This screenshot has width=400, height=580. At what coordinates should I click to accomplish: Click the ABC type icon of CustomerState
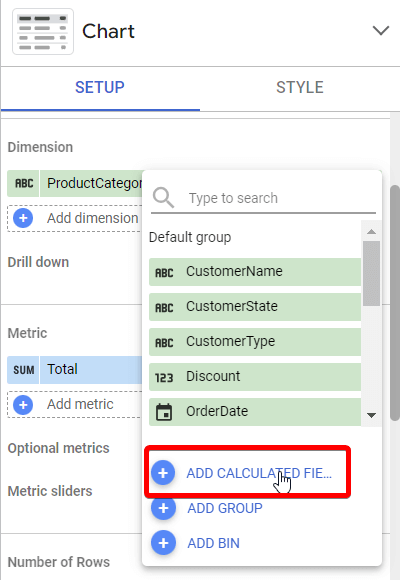click(x=164, y=308)
